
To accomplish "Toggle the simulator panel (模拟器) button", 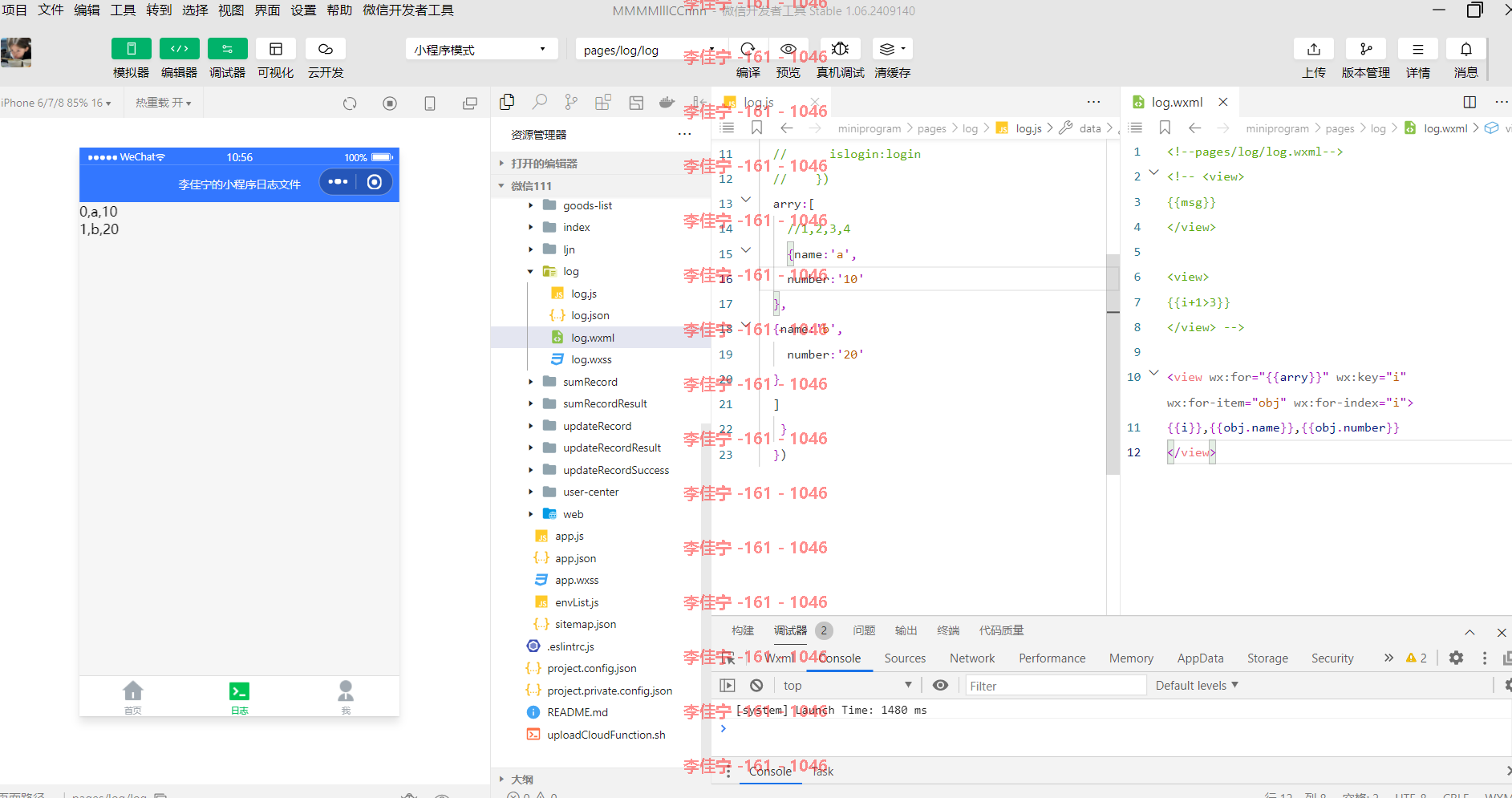I will pos(132,49).
